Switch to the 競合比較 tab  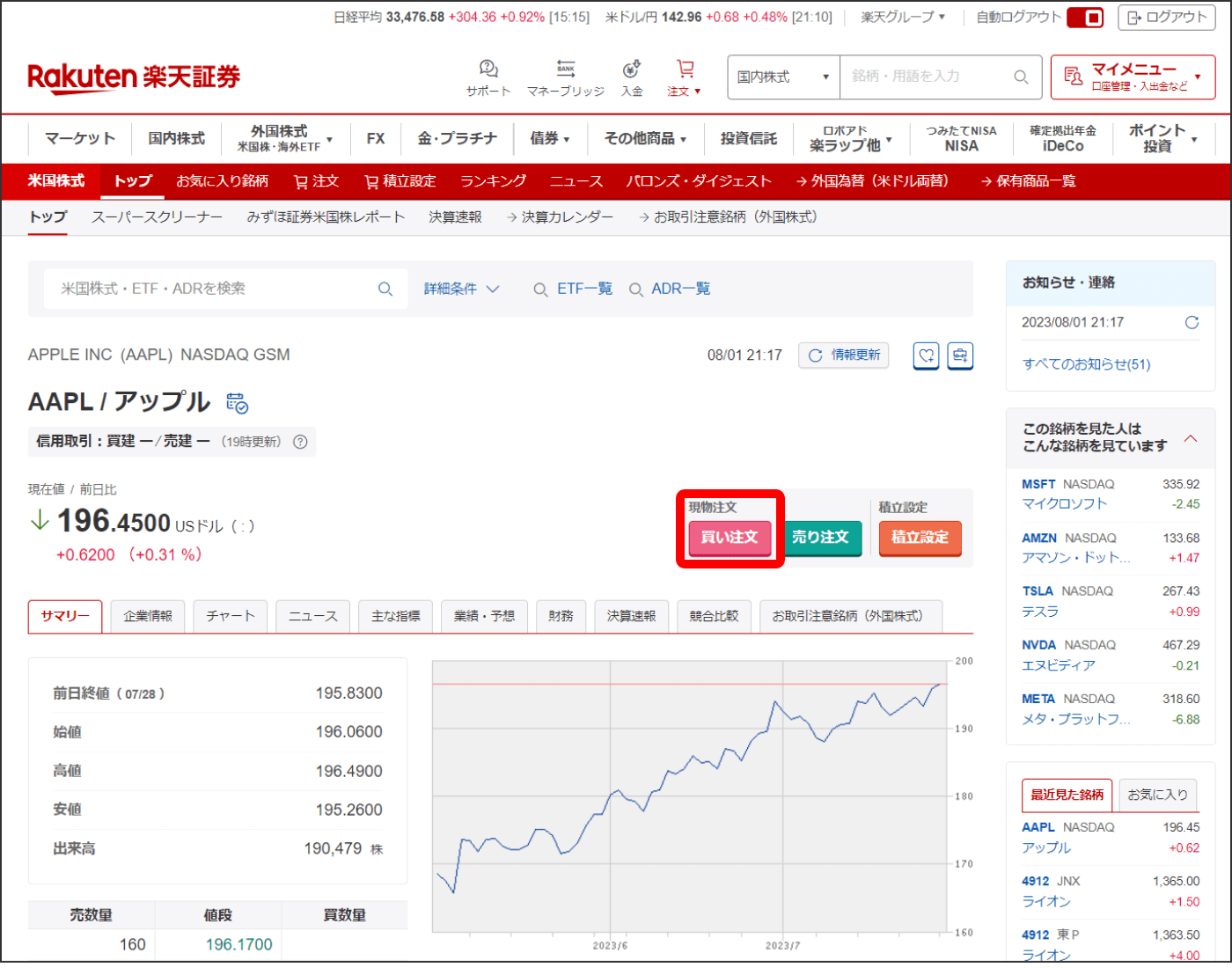pos(714,617)
